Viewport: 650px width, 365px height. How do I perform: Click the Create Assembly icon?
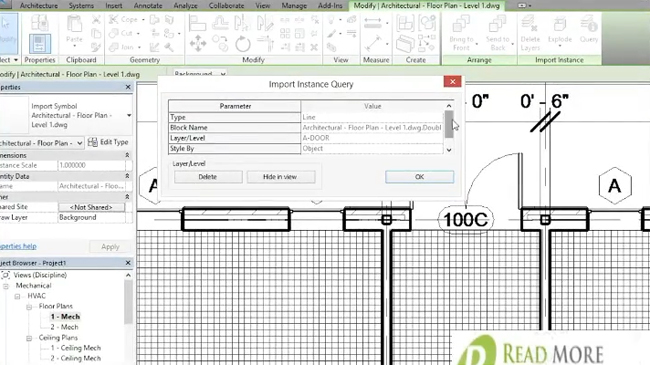(x=405, y=22)
